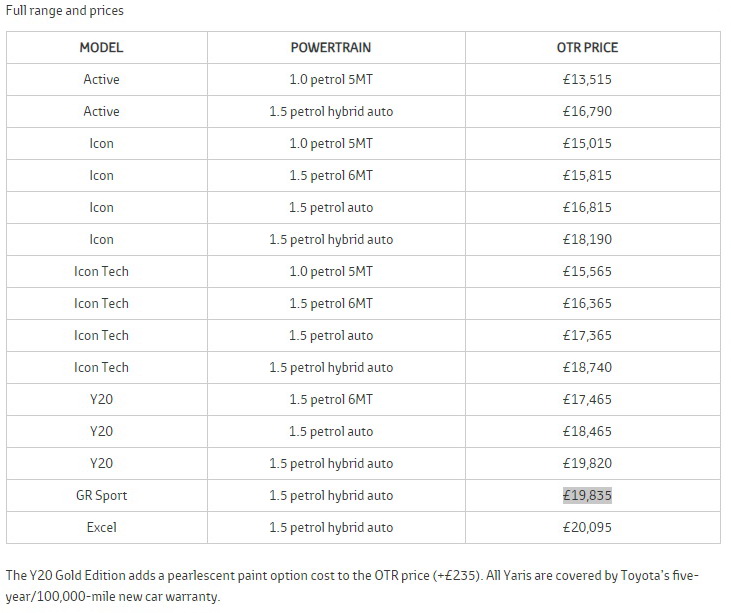Click the £18,465 price cell
The image size is (731, 613).
point(587,431)
